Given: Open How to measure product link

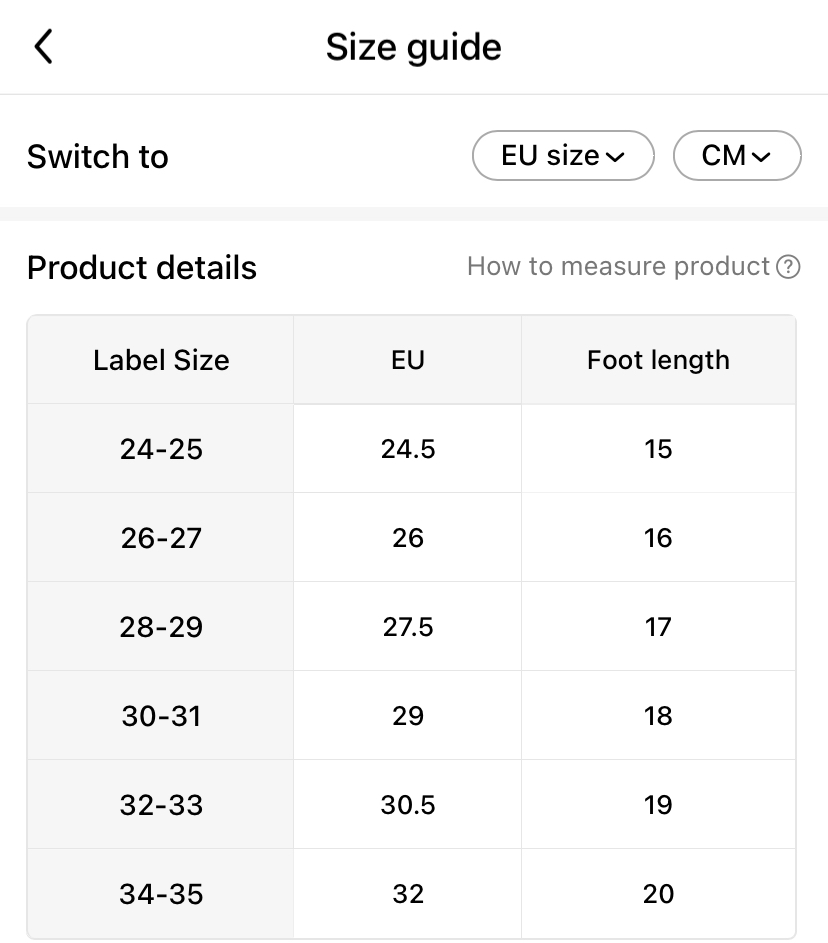Looking at the screenshot, I should (x=618, y=267).
